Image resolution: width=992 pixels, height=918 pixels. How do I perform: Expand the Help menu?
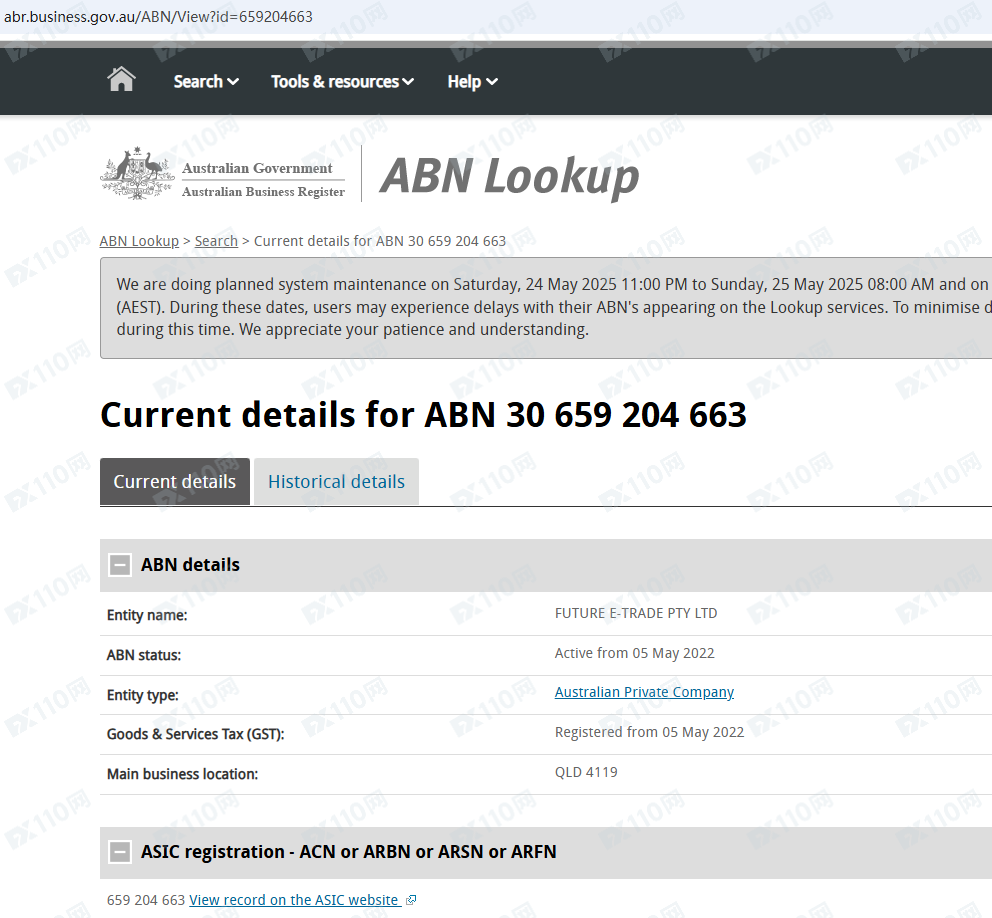click(473, 82)
